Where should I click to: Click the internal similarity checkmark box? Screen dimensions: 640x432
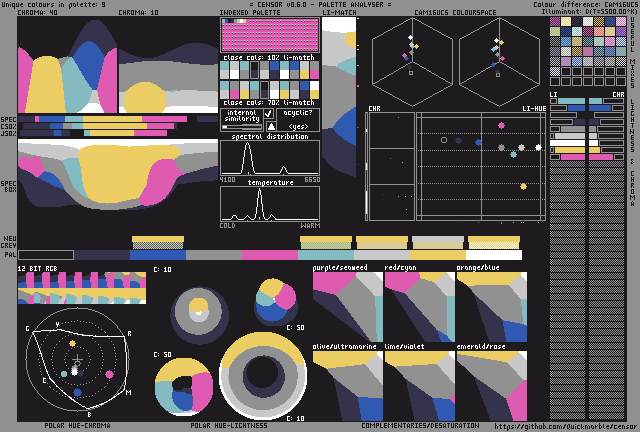tap(268, 114)
